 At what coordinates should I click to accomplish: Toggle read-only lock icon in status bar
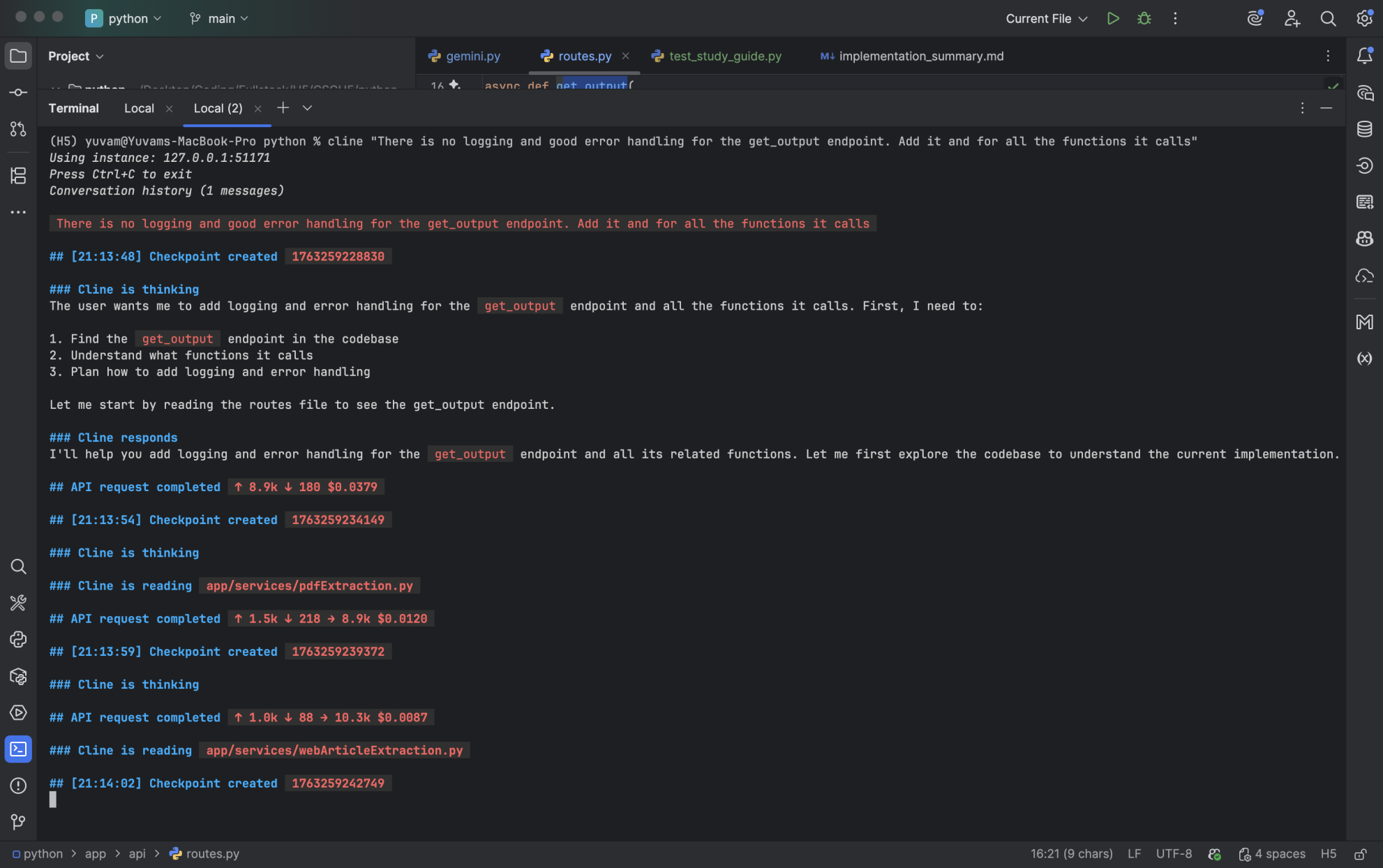click(x=1360, y=854)
